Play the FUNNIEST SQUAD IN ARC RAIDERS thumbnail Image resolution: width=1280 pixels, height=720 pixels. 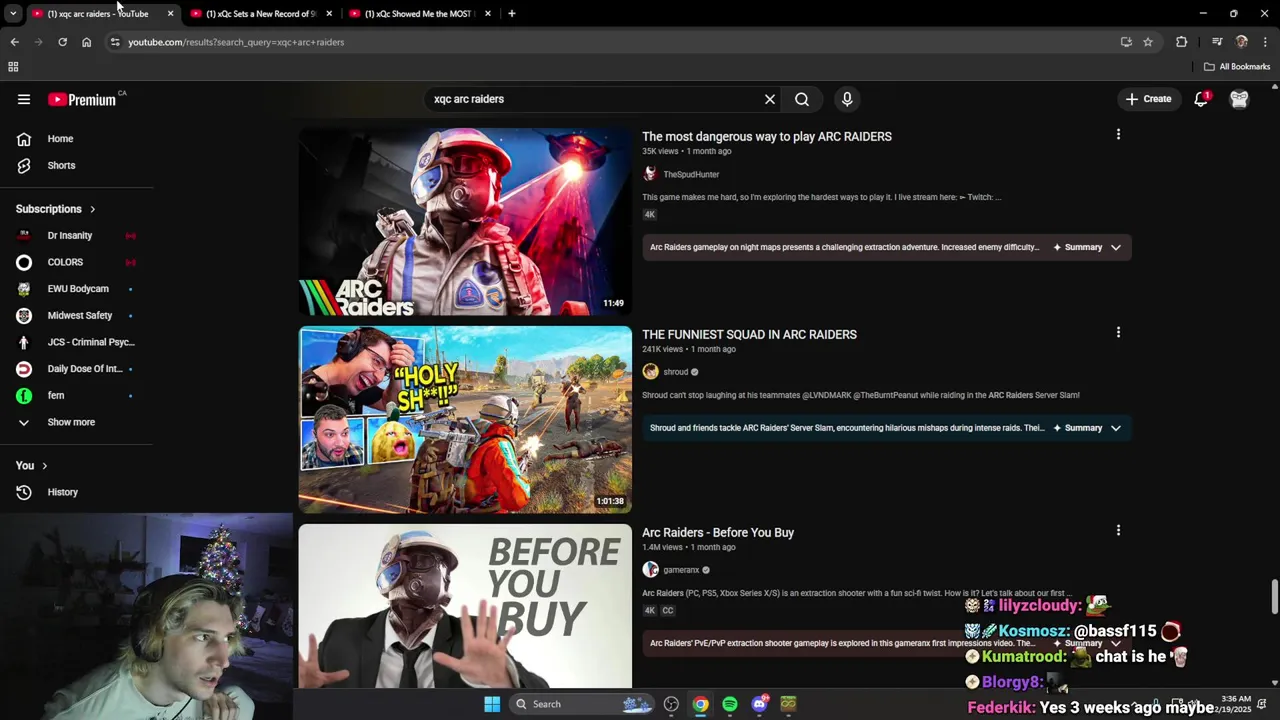pos(465,420)
